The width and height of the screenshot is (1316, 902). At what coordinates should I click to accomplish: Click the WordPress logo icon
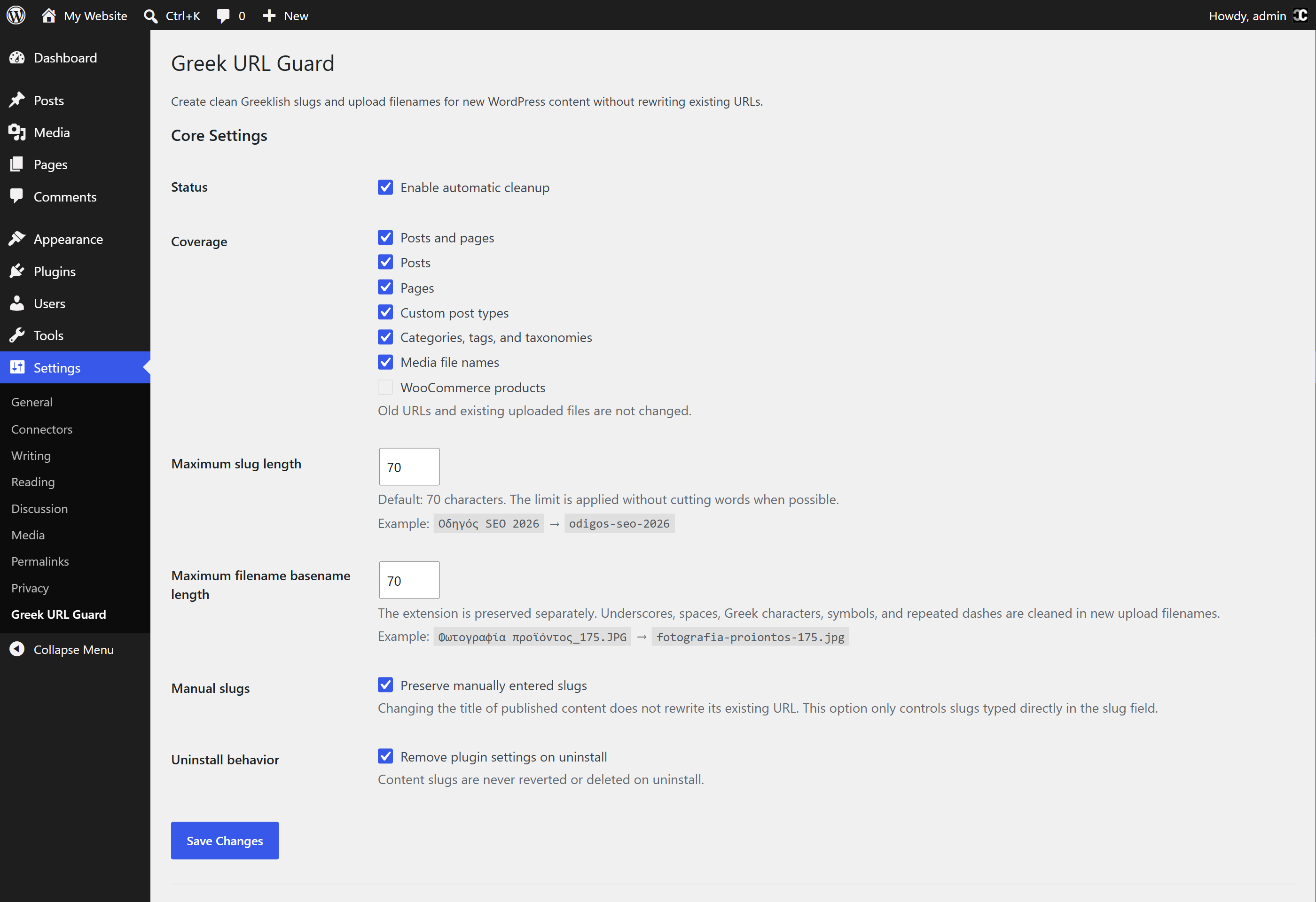[x=16, y=16]
